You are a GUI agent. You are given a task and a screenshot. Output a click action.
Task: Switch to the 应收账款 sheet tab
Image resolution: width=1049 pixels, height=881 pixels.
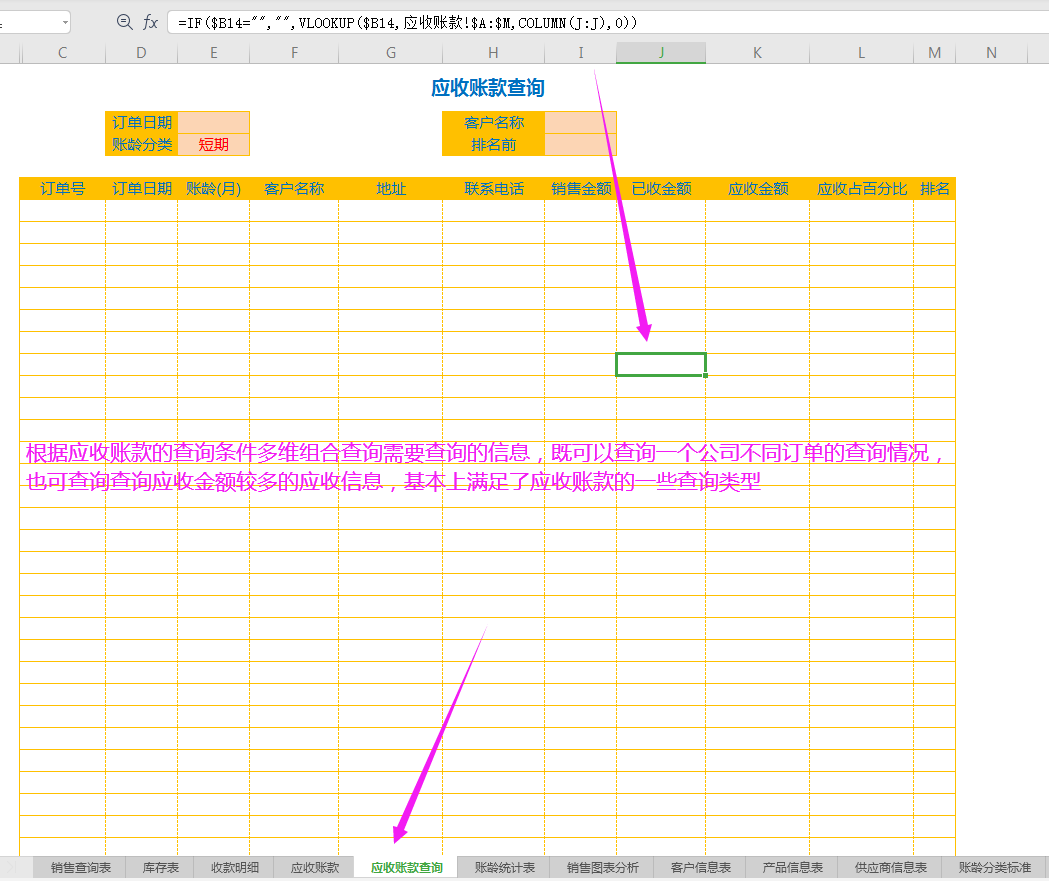tap(315, 867)
